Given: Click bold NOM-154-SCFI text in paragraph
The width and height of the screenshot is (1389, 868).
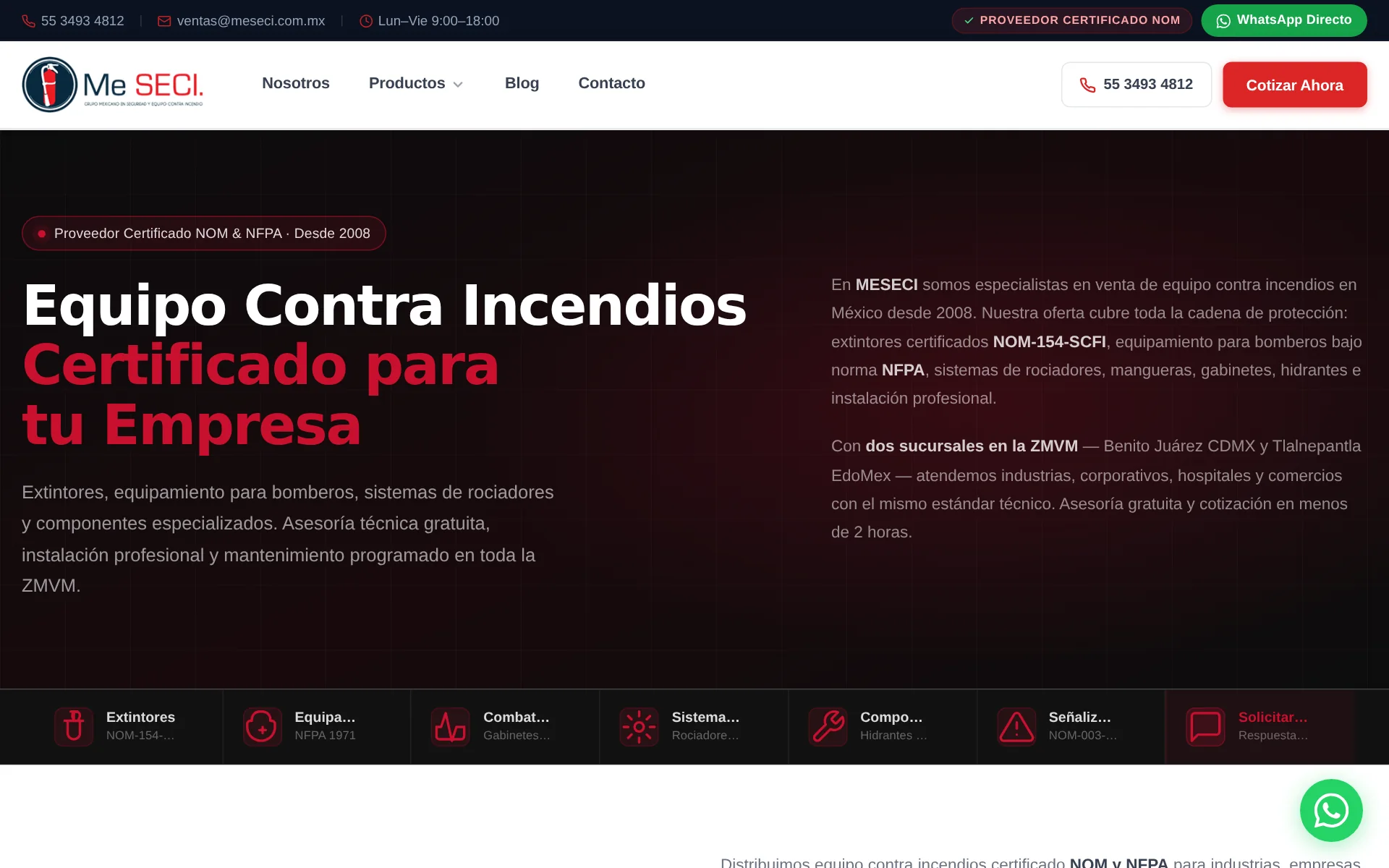Looking at the screenshot, I should [x=1049, y=341].
